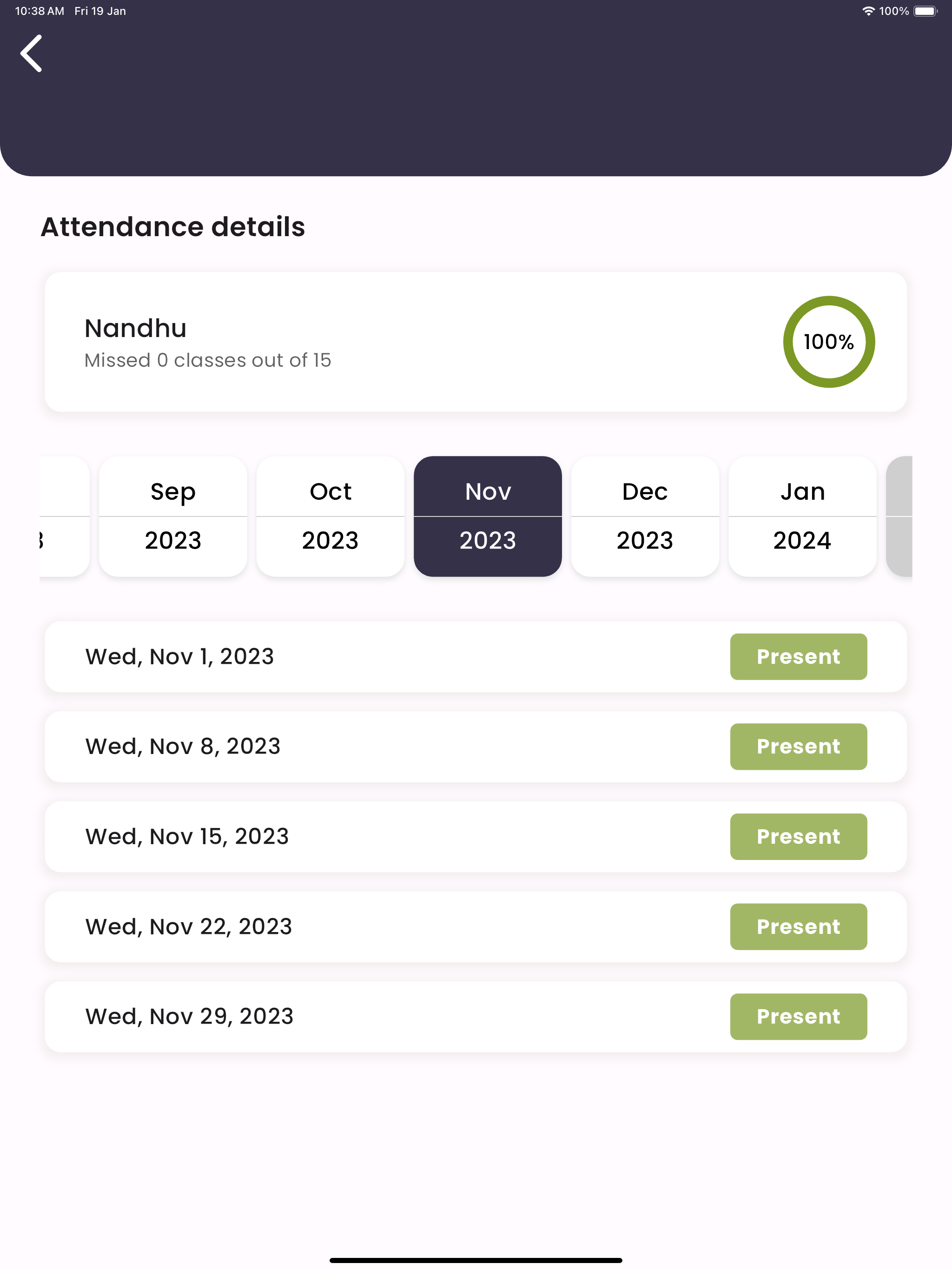Tap the battery icon in status bar
The image size is (952, 1270).
click(925, 12)
